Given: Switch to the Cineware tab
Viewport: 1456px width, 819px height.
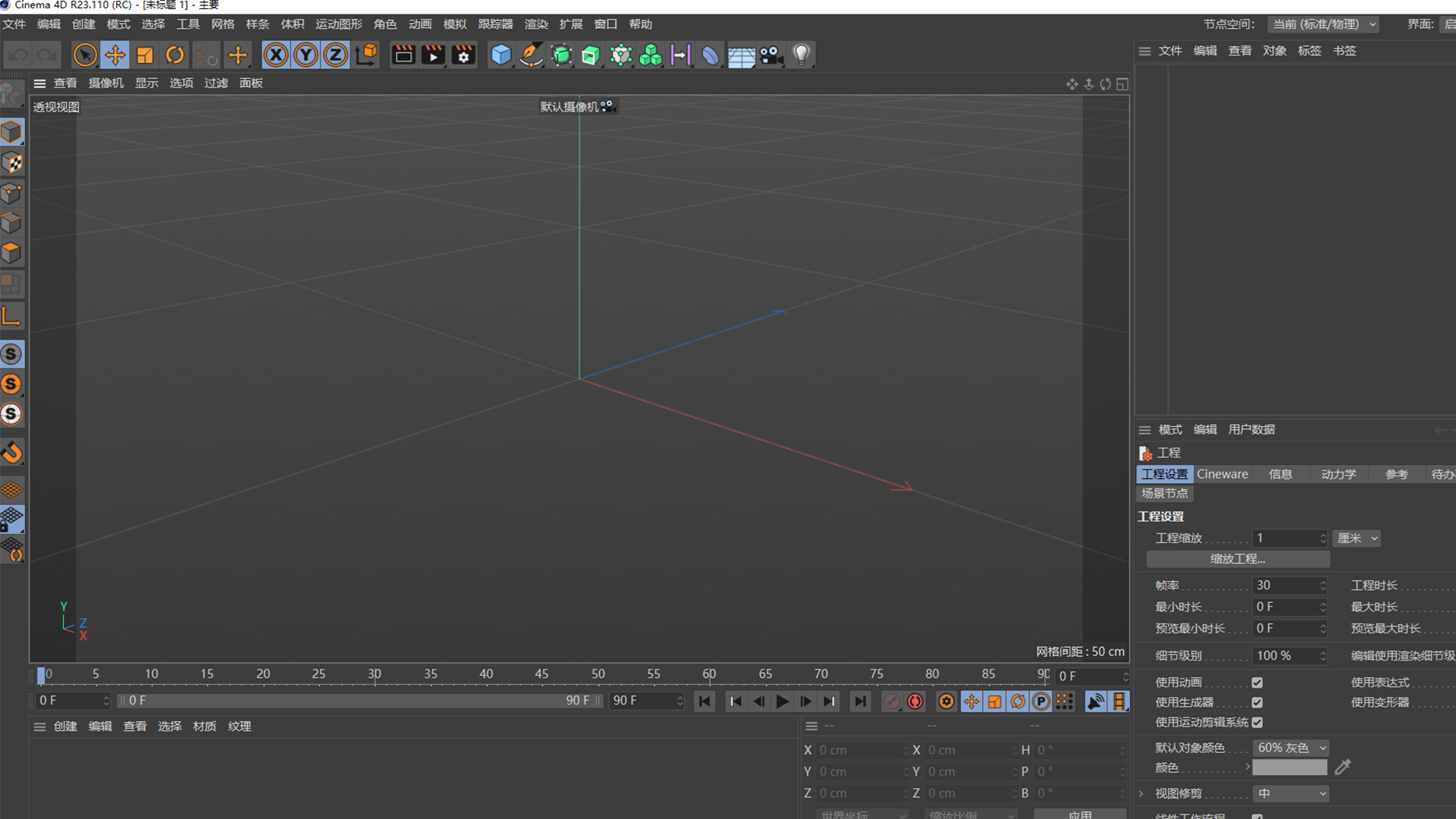Looking at the screenshot, I should 1222,474.
